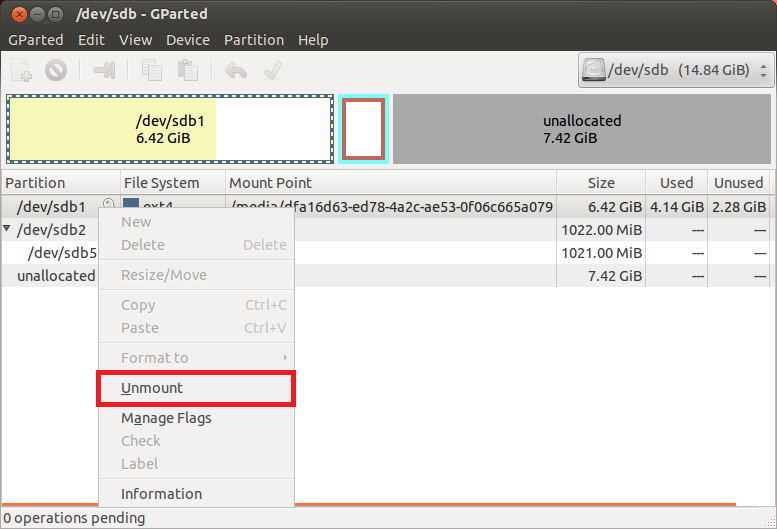This screenshot has height=529, width=777.
Task: Sort by the File System column header
Action: pyautogui.click(x=173, y=183)
